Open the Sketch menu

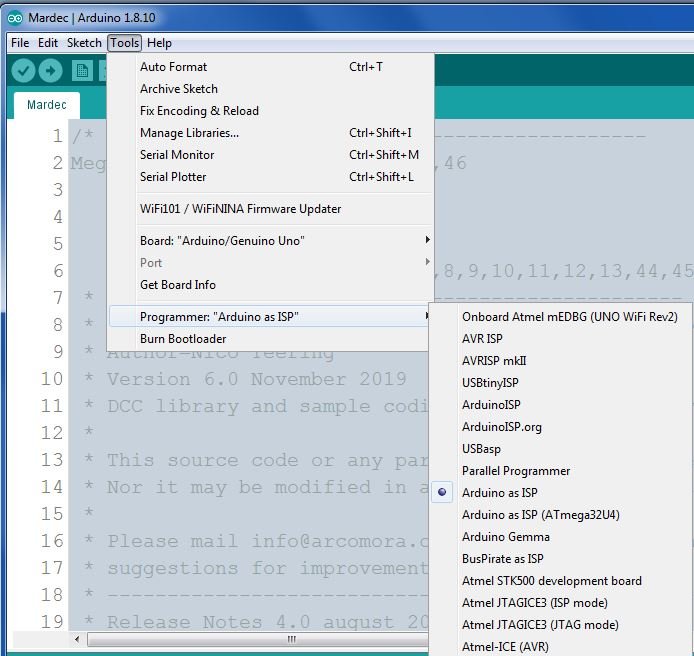coord(84,43)
